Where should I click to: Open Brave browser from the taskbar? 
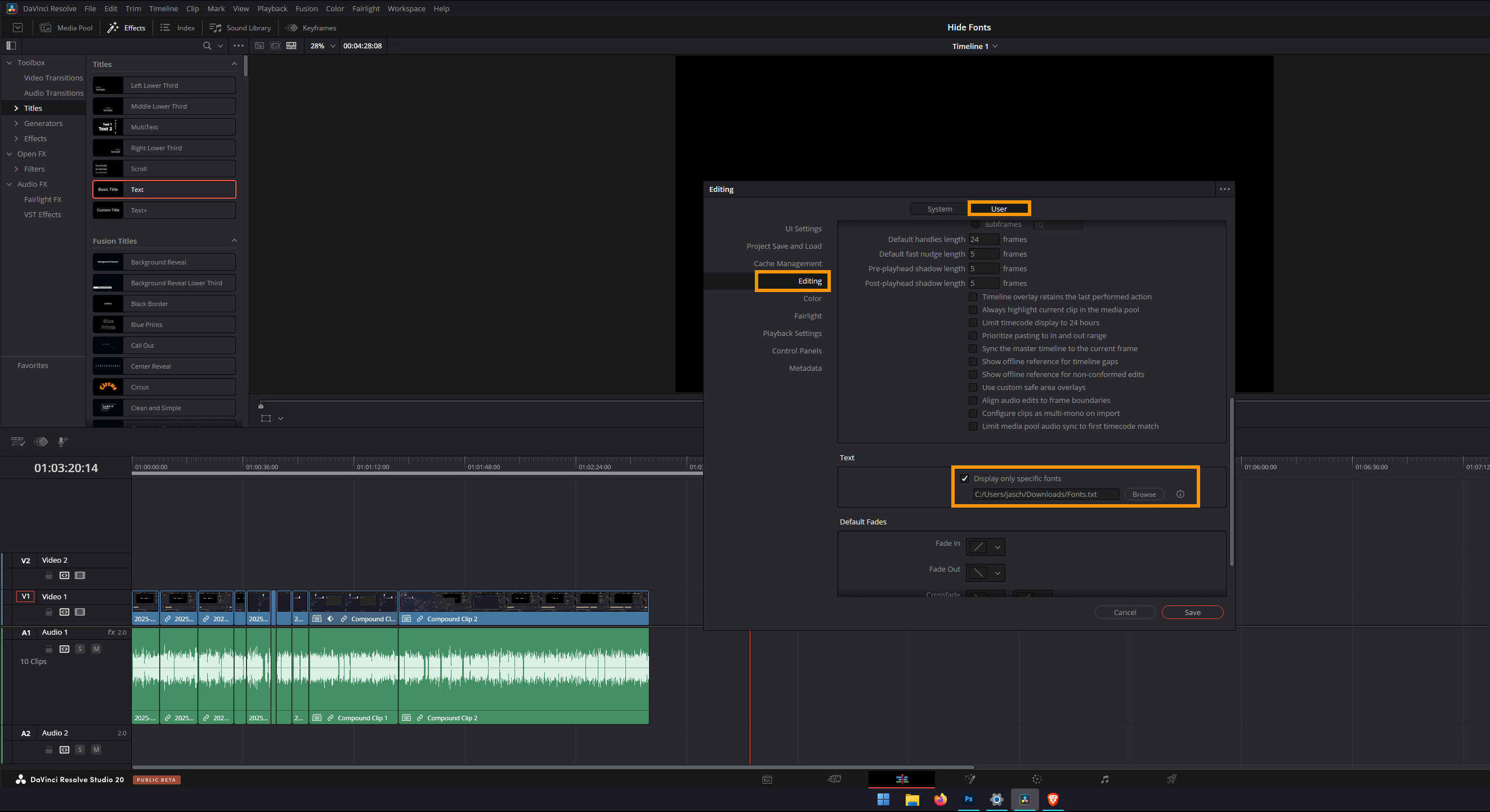1053,799
